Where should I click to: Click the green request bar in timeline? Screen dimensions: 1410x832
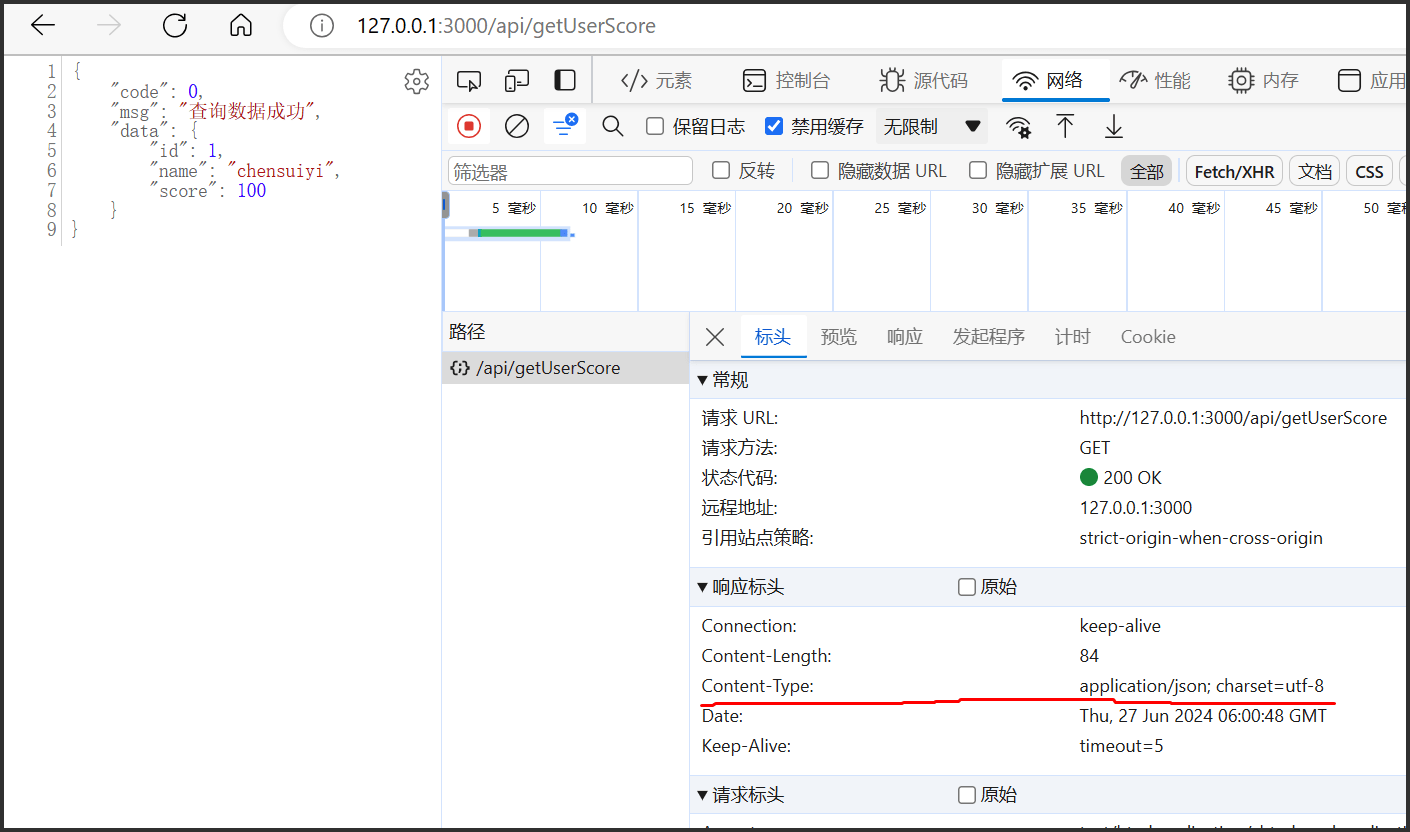coord(521,233)
